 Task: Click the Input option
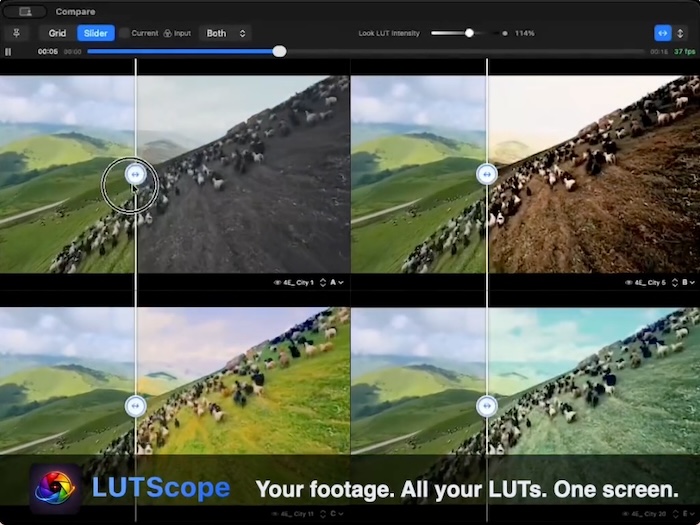click(177, 33)
